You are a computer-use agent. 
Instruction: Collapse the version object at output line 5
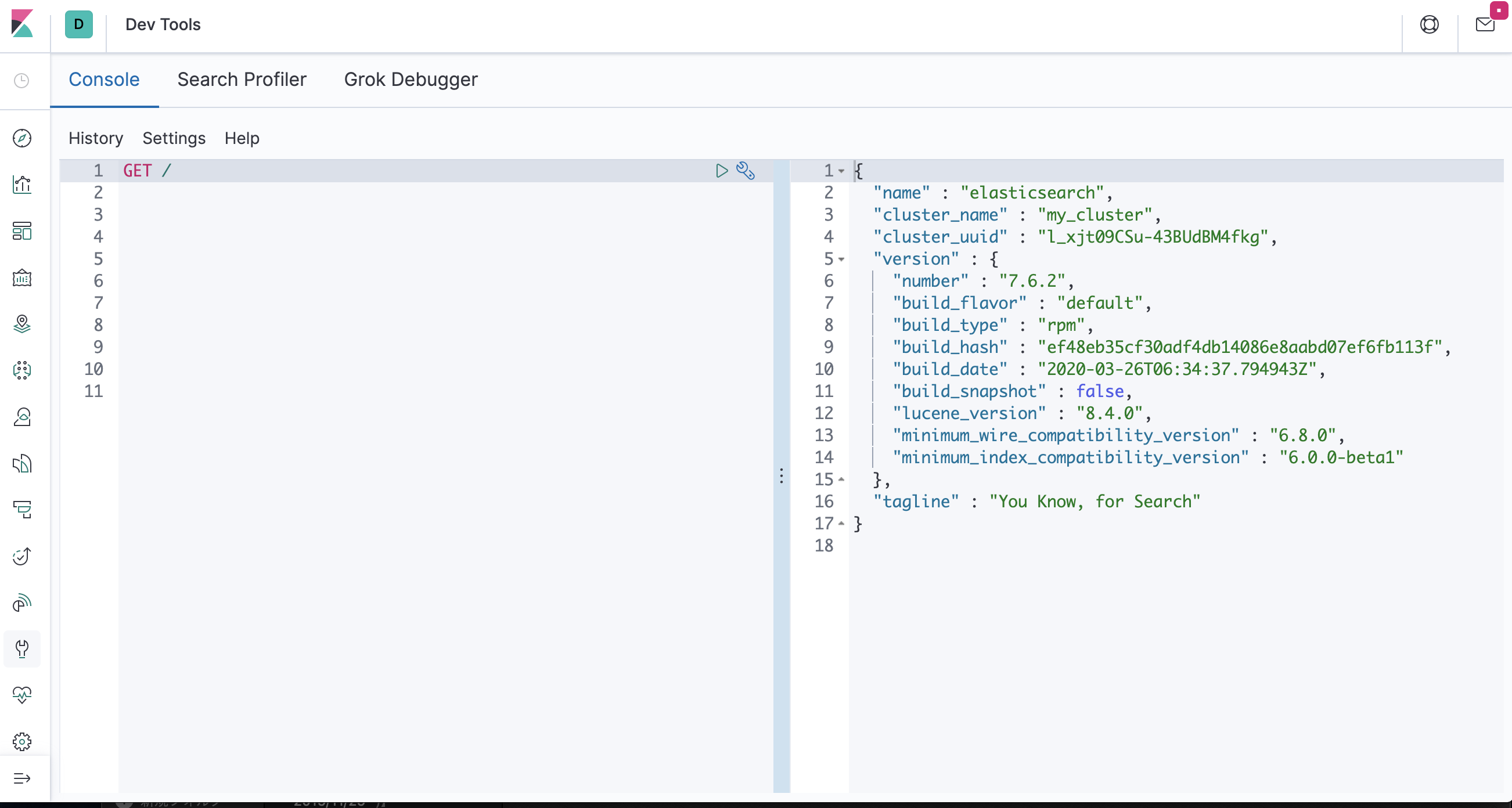(x=841, y=259)
